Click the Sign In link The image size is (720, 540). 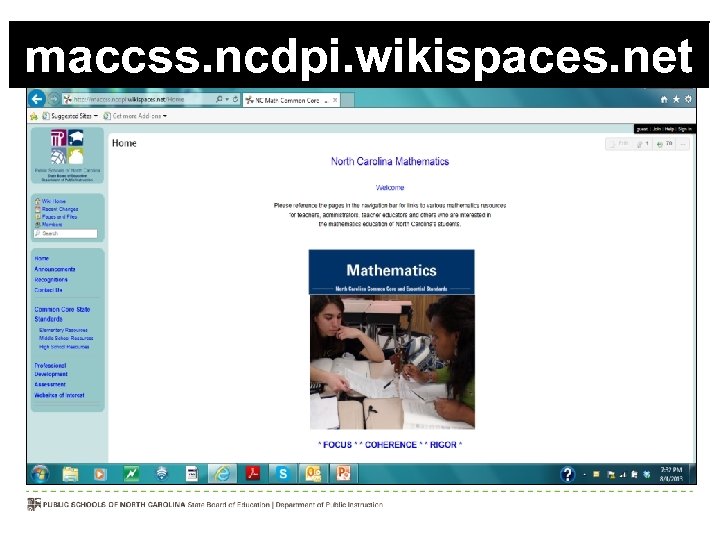pos(684,129)
